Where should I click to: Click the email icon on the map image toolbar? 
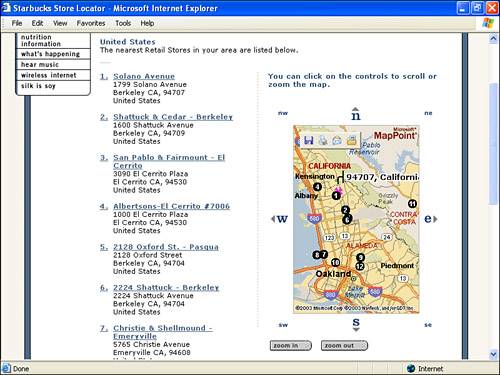click(337, 140)
